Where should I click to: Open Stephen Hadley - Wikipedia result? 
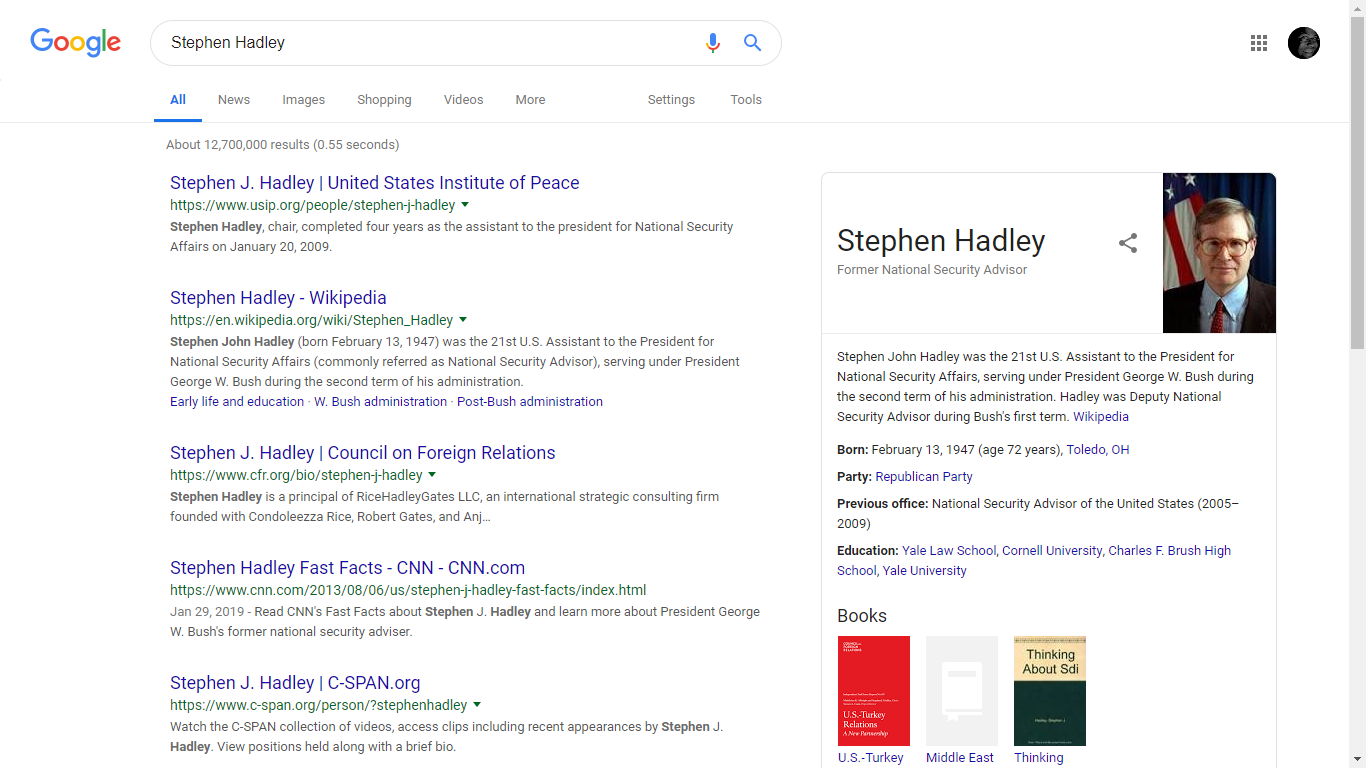(278, 298)
